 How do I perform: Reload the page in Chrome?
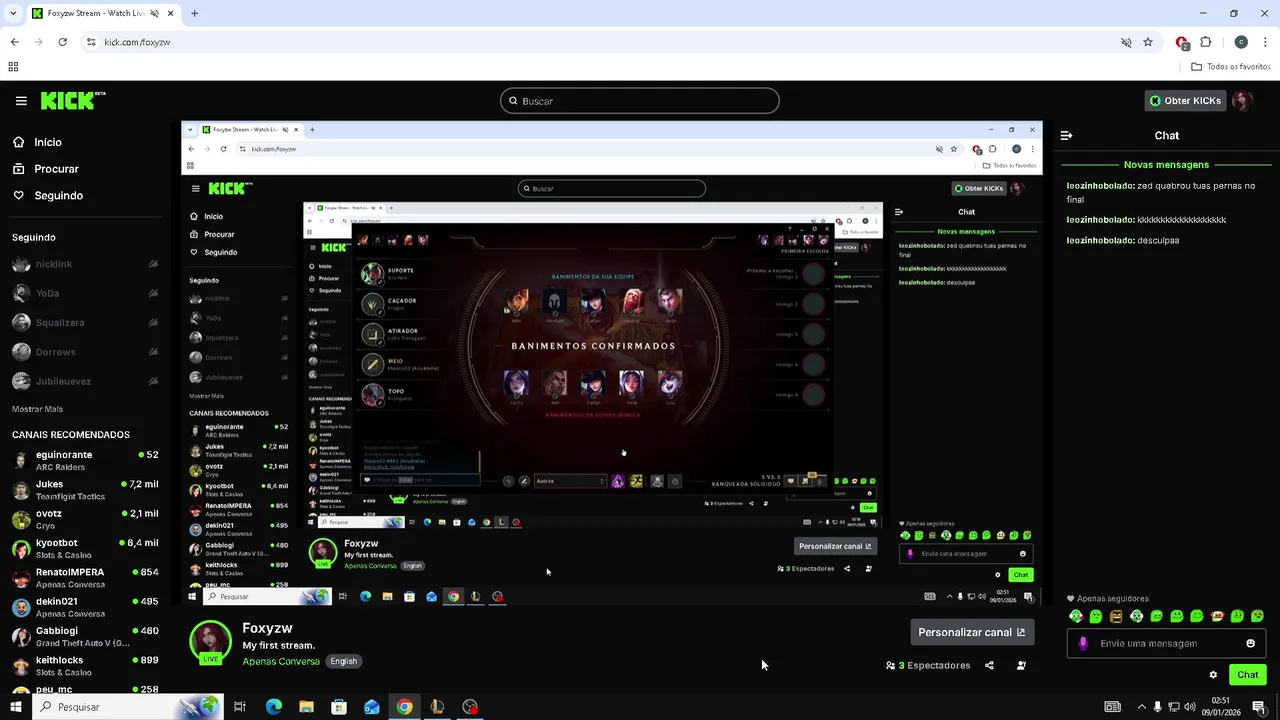click(62, 42)
